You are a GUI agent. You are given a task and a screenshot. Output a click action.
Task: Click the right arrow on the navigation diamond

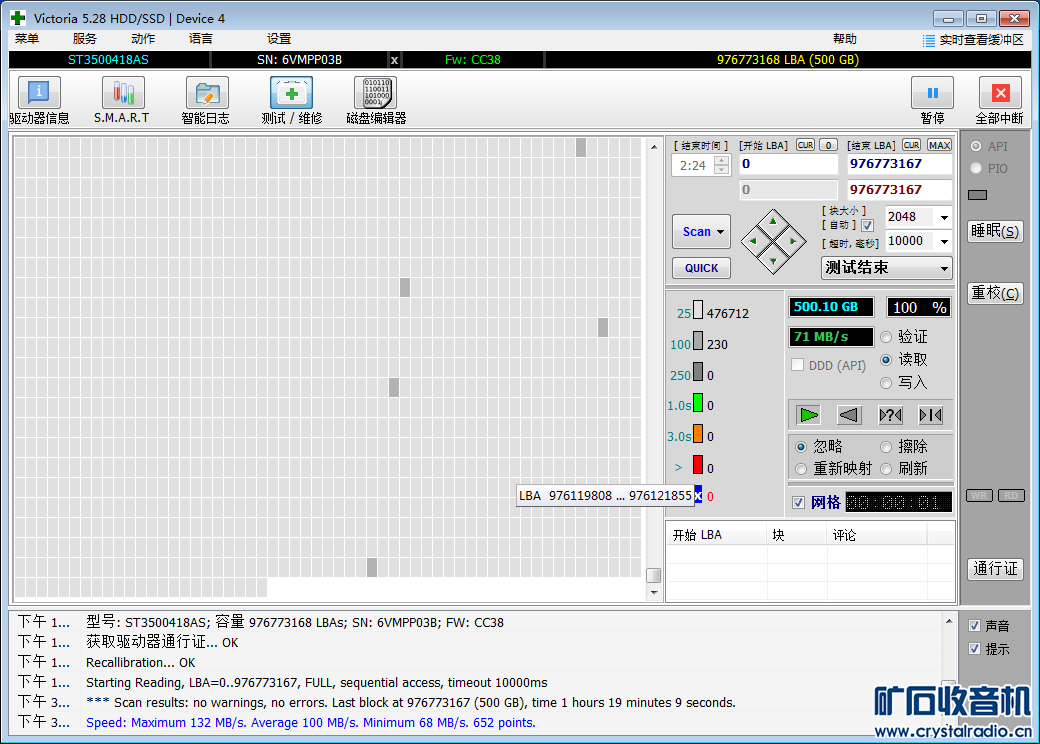click(x=793, y=241)
